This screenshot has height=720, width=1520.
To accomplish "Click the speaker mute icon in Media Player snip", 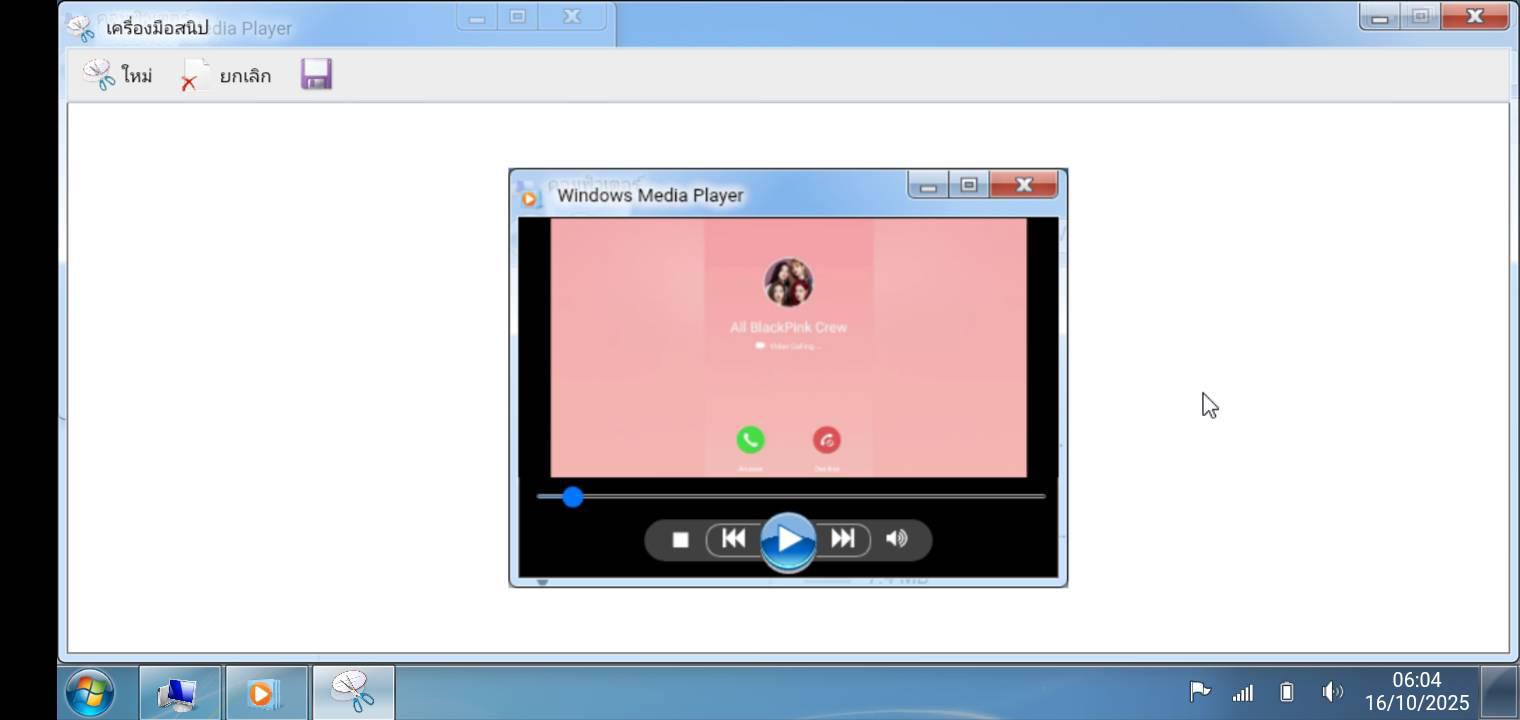I will tap(897, 539).
